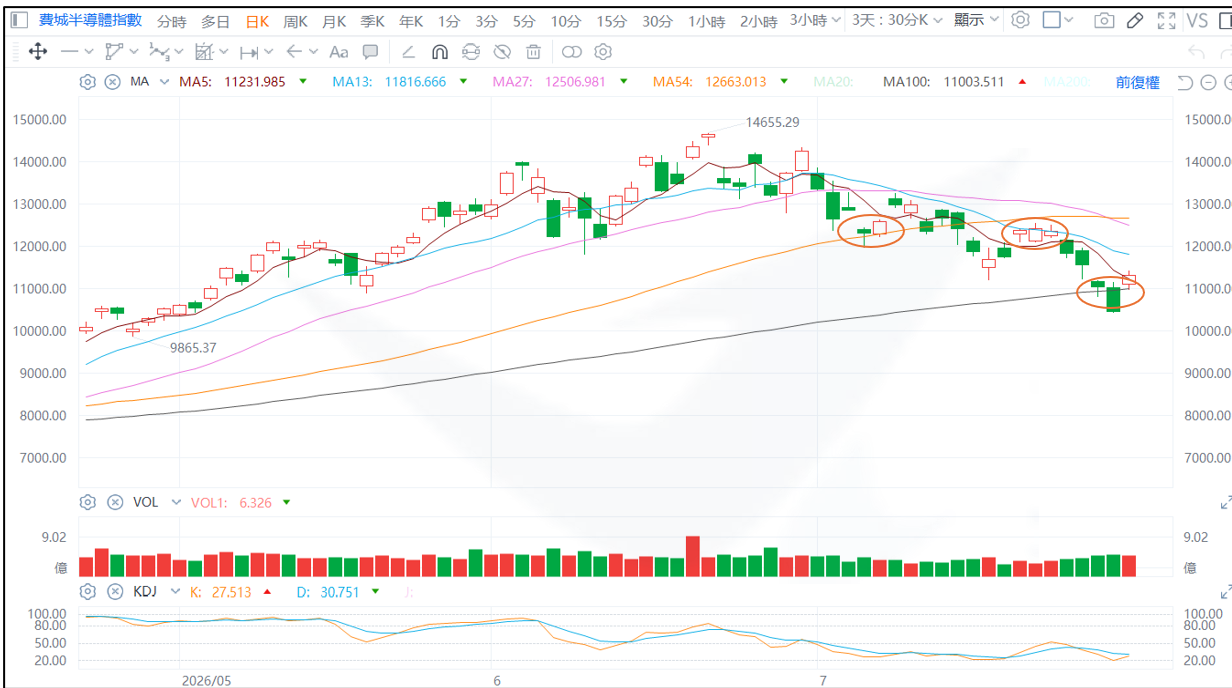Expand the MA indicator dropdown
This screenshot has width=1232, height=688.
pos(163,82)
